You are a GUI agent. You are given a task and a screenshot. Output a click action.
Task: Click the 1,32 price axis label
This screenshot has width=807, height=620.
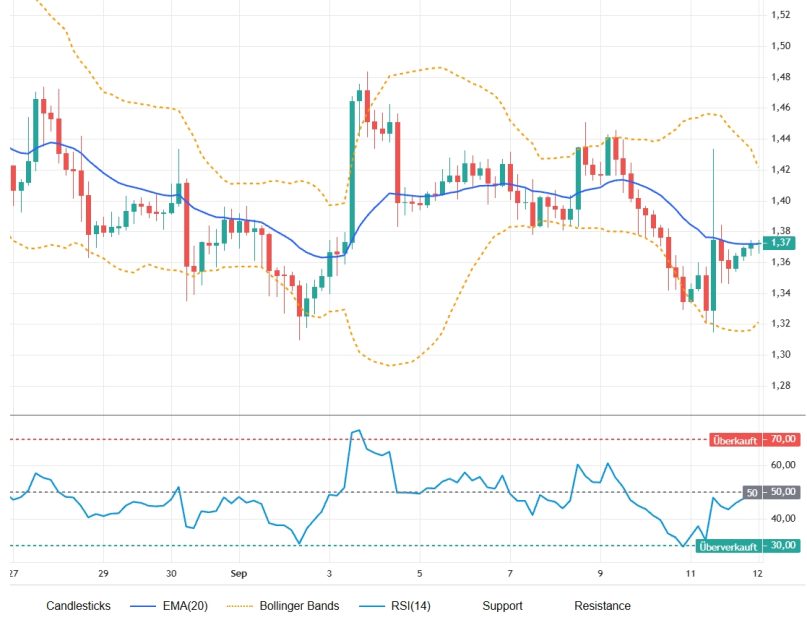[781, 323]
